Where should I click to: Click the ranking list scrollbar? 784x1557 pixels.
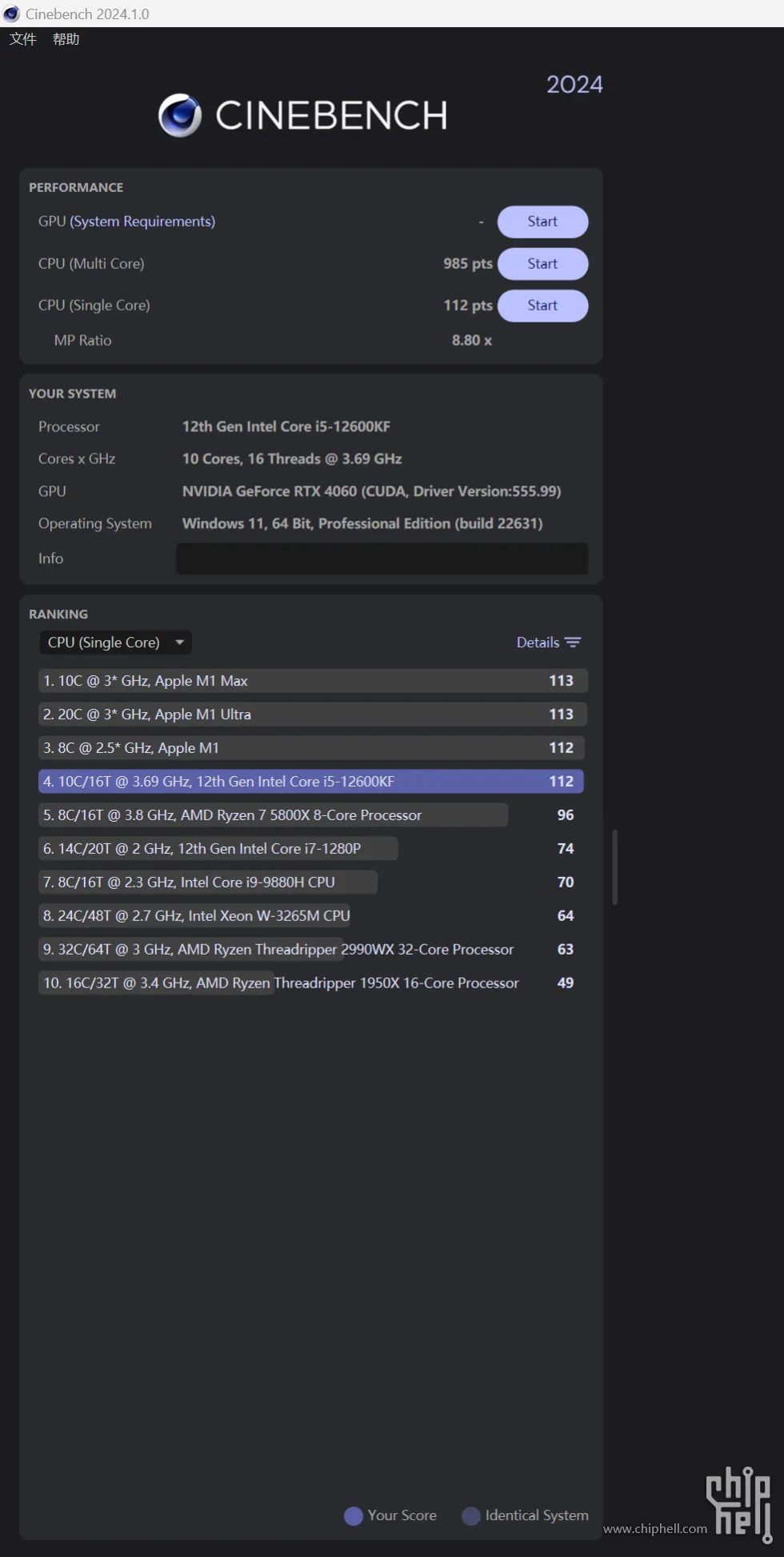[614, 867]
